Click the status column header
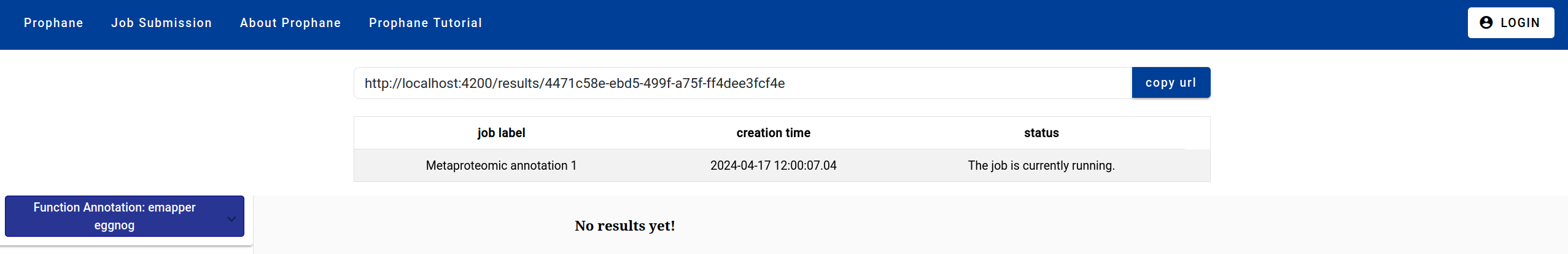This screenshot has height=254, width=1568. 1041,133
